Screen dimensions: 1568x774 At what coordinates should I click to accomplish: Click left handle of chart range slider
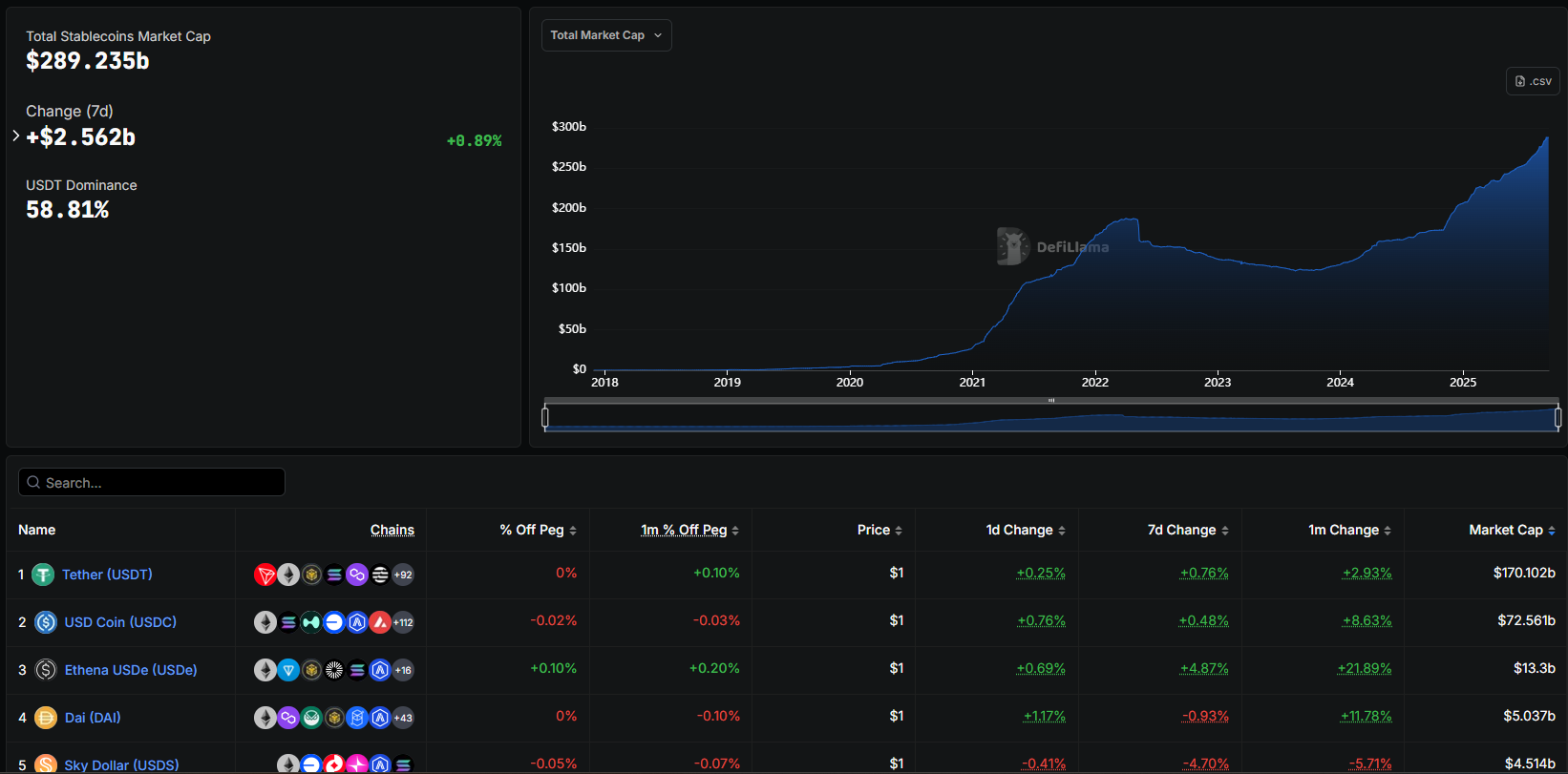(x=545, y=417)
